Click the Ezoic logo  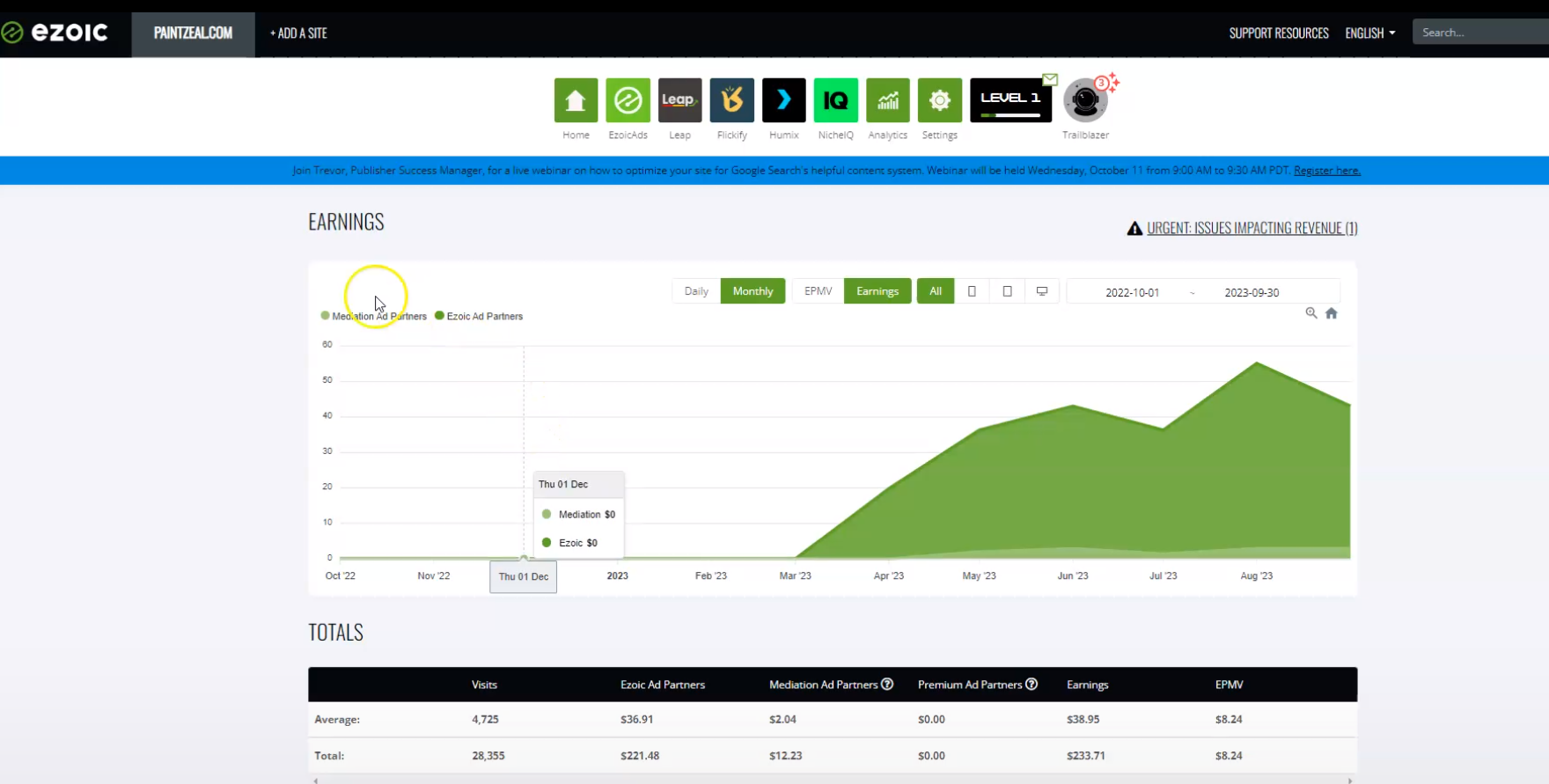tap(55, 33)
